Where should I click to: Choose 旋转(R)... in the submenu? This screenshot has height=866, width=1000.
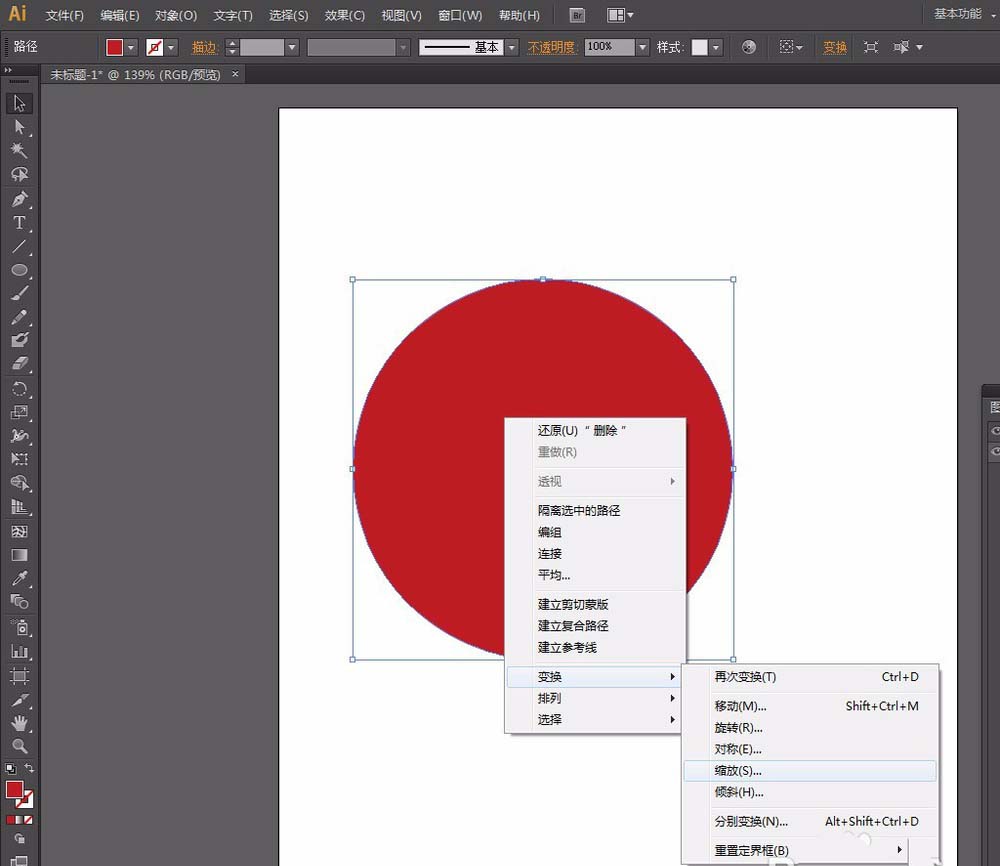point(810,728)
